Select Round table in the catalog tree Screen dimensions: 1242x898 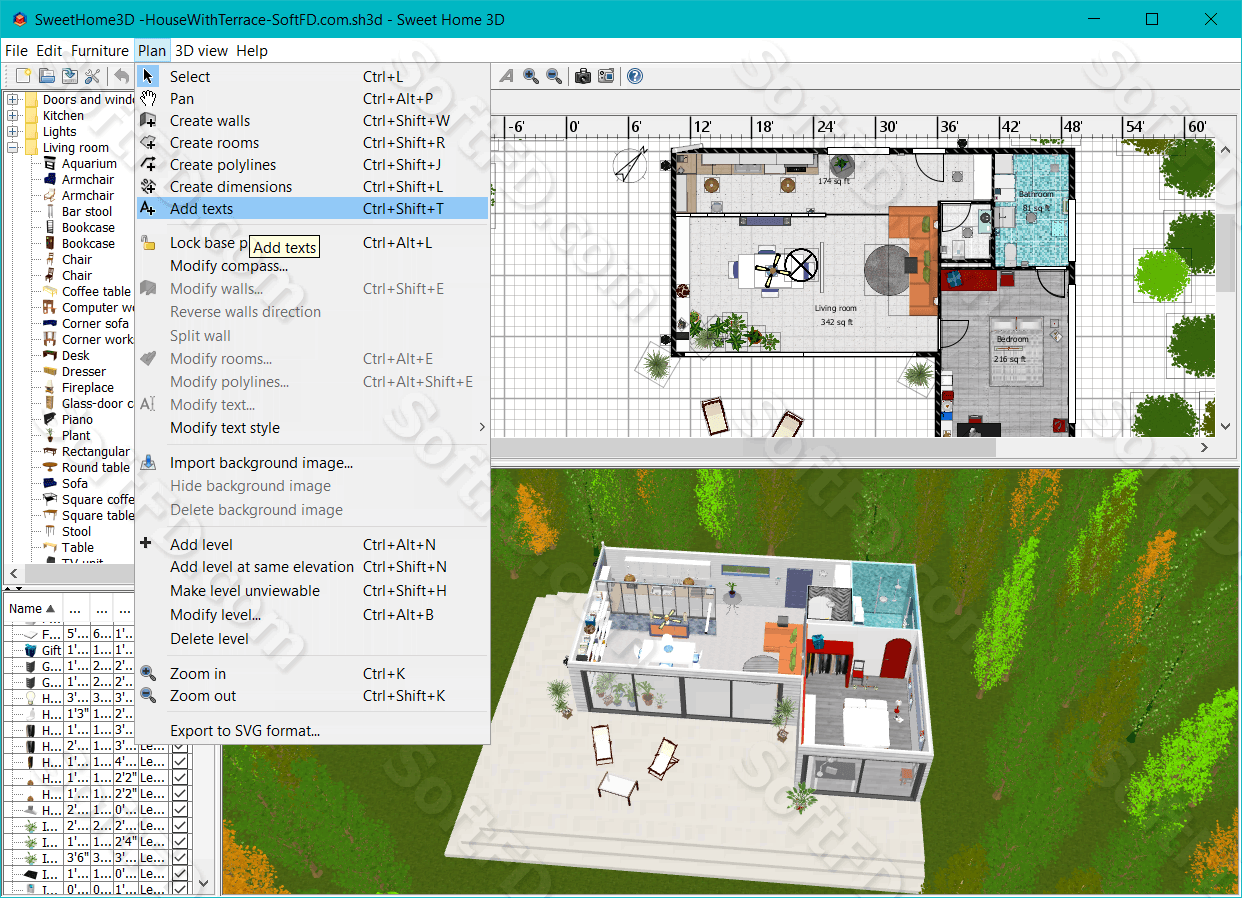coord(96,467)
